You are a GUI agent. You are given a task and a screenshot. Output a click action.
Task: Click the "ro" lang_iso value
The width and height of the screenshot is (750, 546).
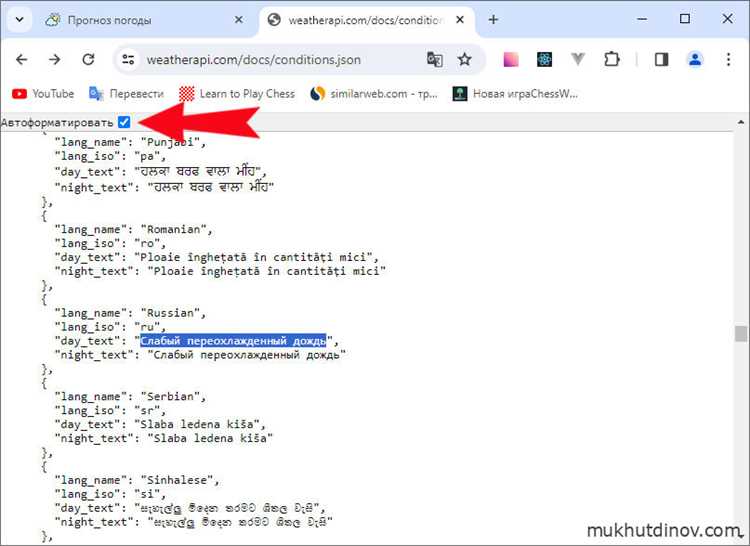[x=149, y=243]
